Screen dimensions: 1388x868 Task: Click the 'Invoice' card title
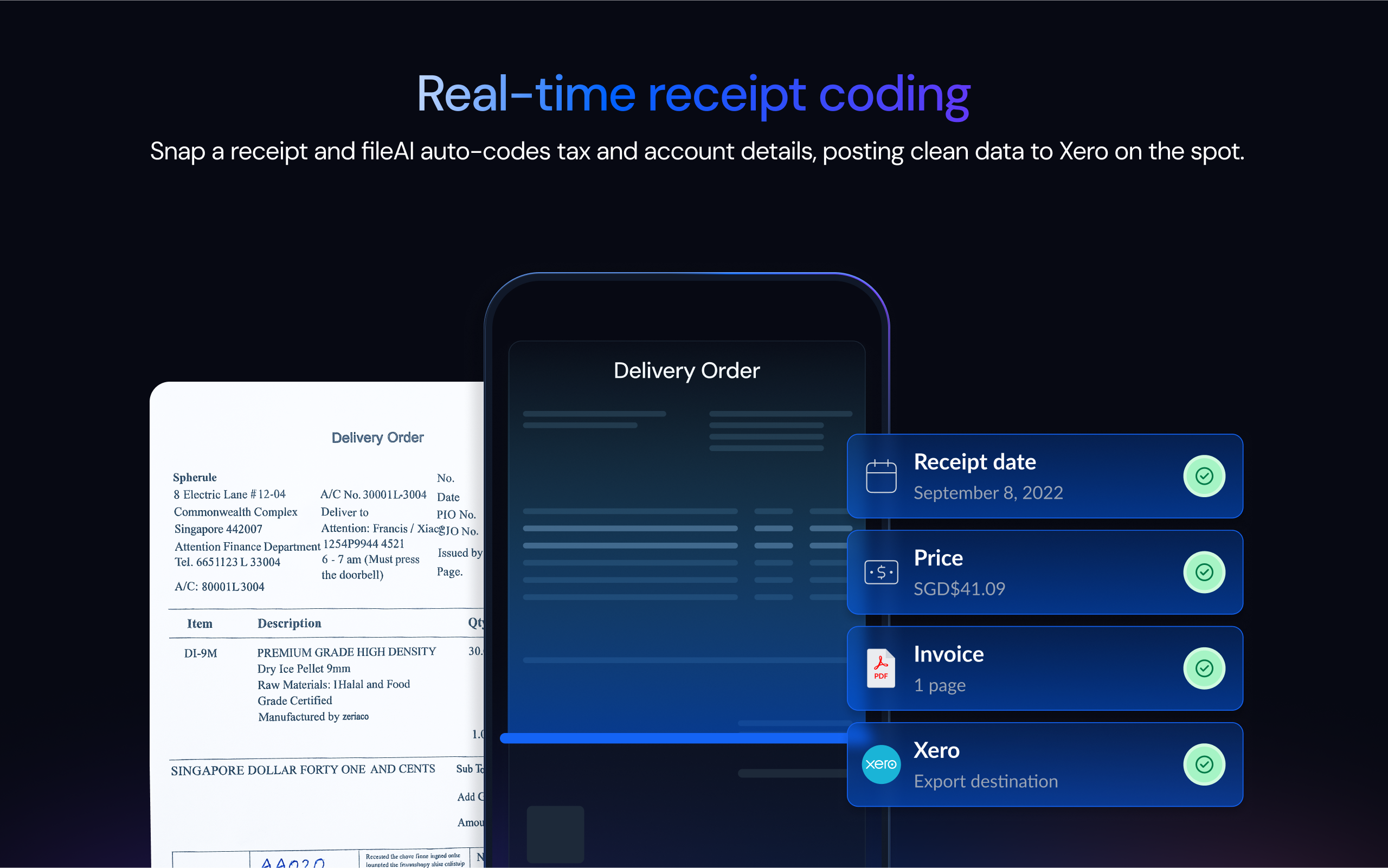coord(948,654)
